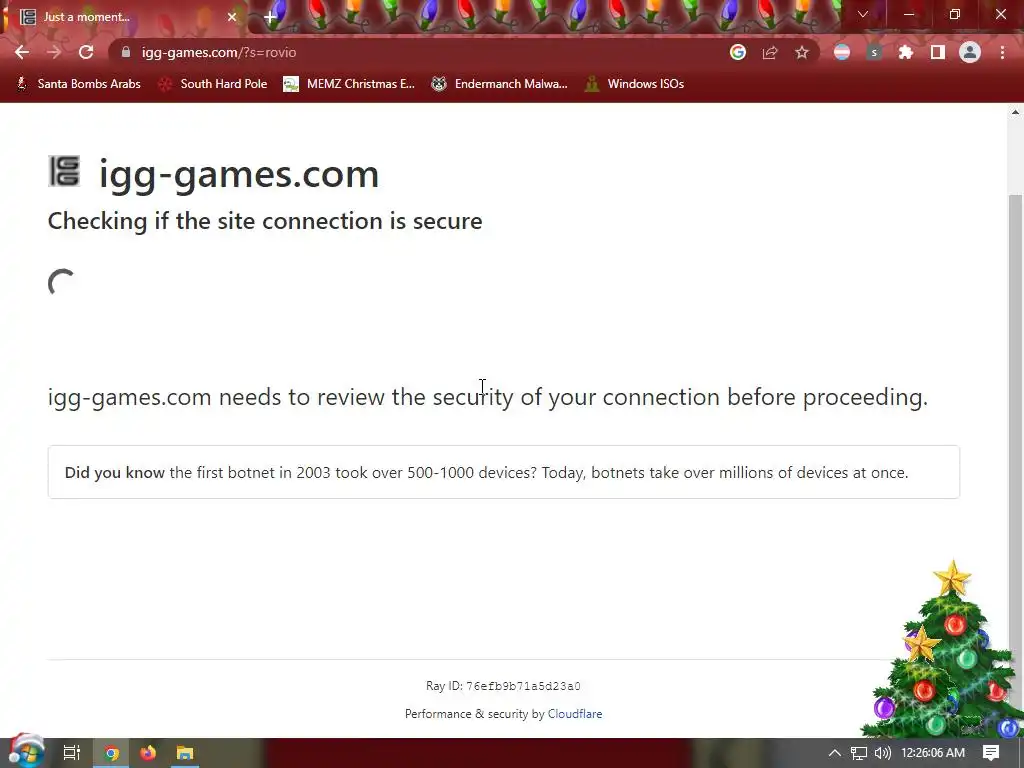The width and height of the screenshot is (1024, 768).
Task: Reload the igg-games page
Action: tap(86, 52)
